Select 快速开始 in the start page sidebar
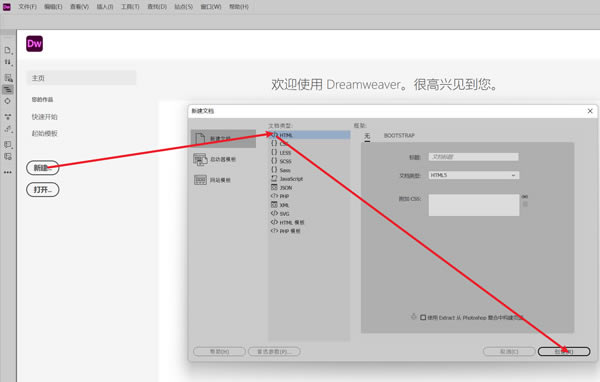This screenshot has width=600, height=382. pos(44,117)
